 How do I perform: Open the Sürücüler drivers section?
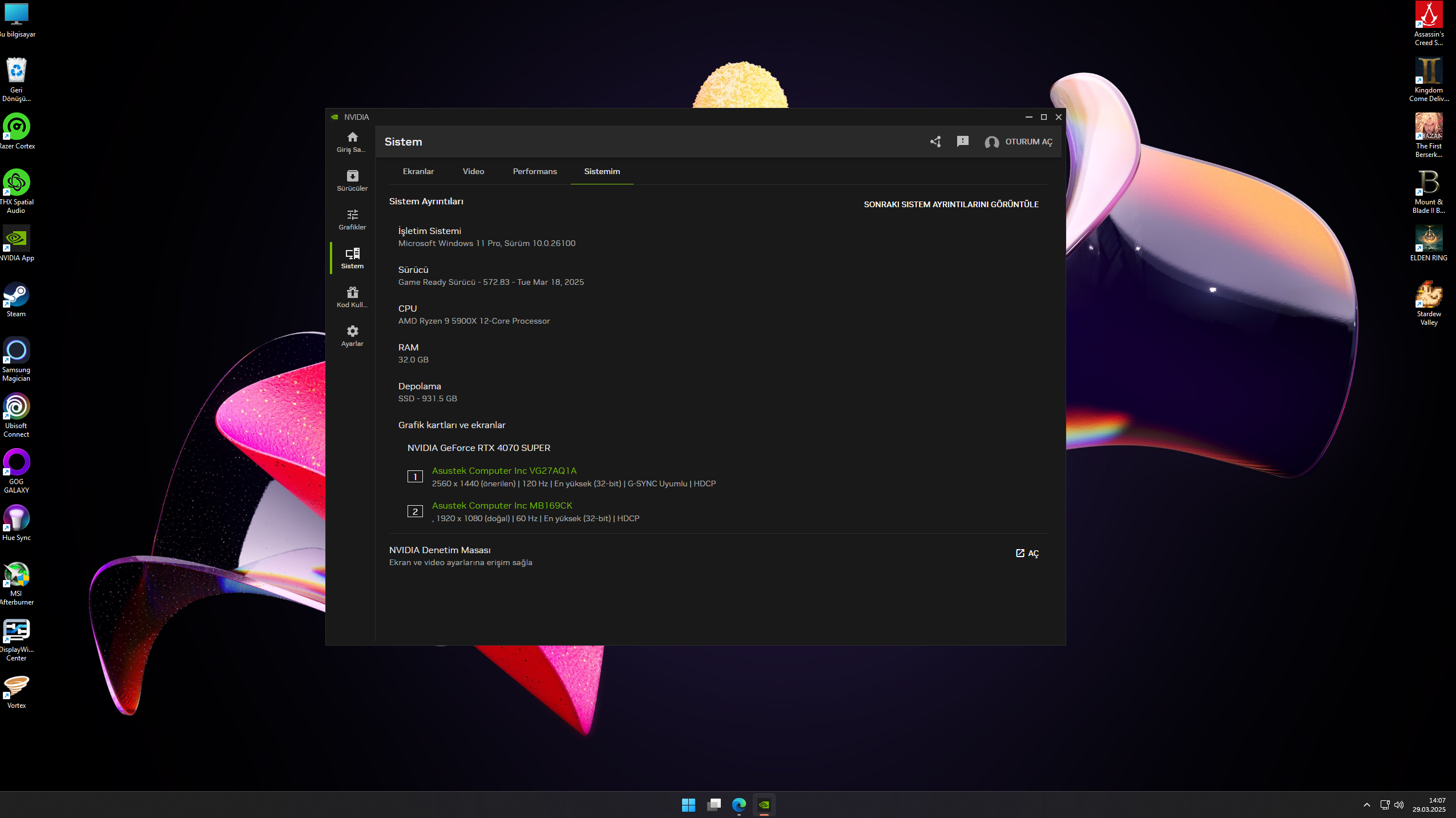point(352,180)
